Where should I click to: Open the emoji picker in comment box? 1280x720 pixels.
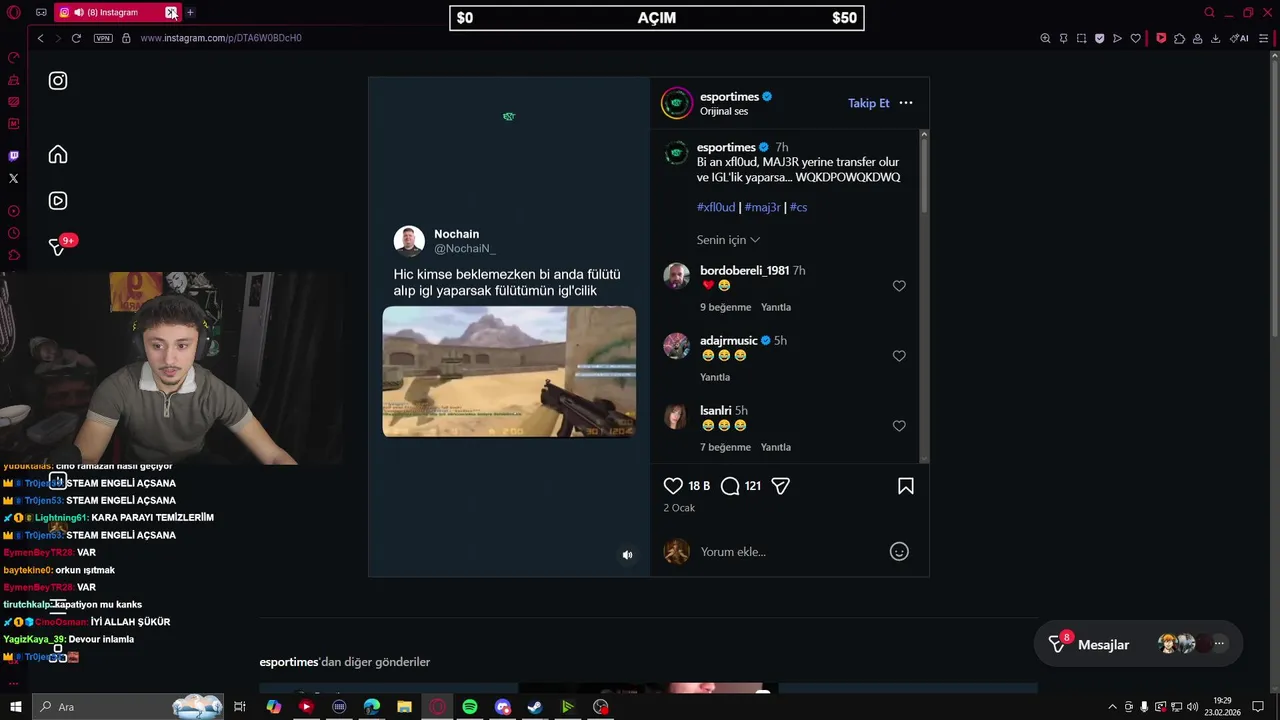coord(899,551)
